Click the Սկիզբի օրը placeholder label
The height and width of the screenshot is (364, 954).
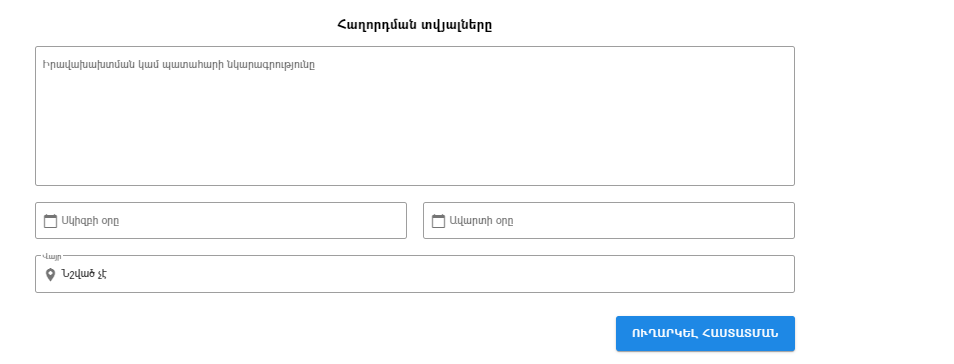[x=90, y=221]
